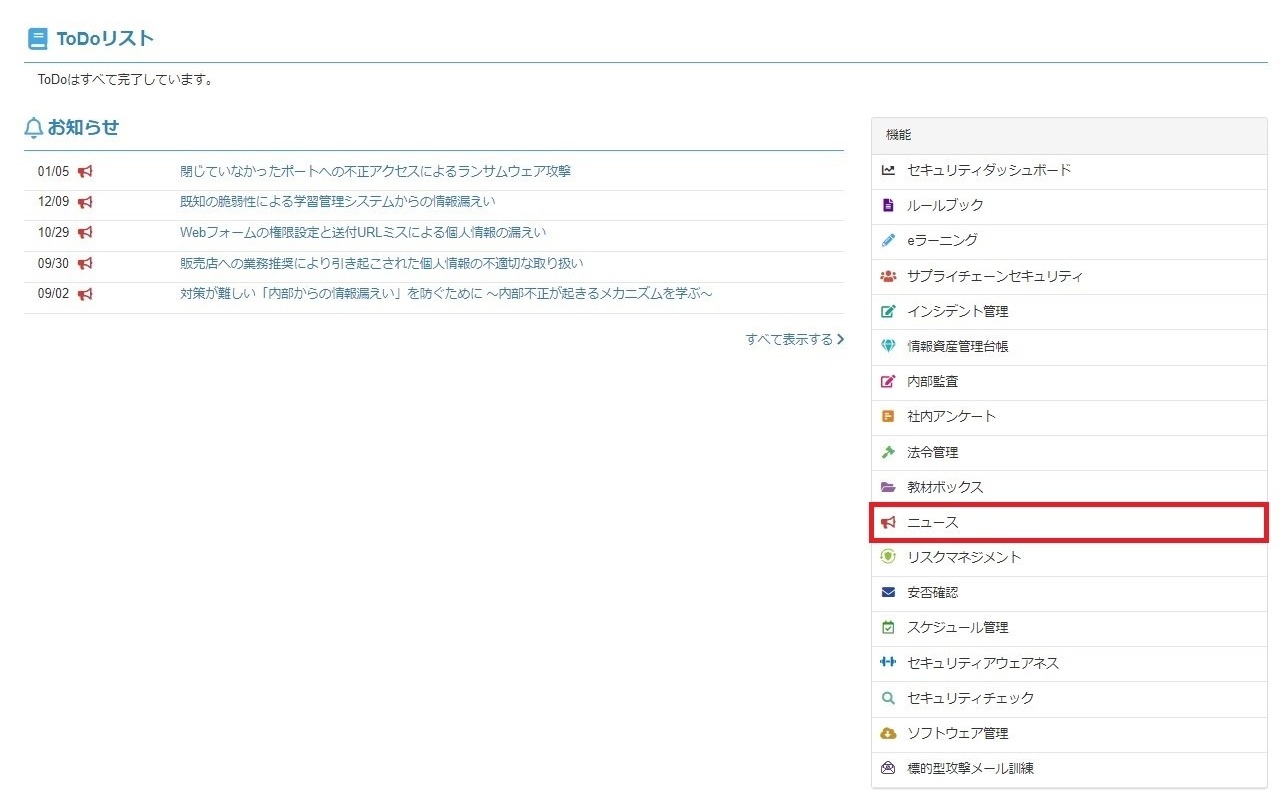Open the highlighted ニュース menu item

coord(1069,522)
